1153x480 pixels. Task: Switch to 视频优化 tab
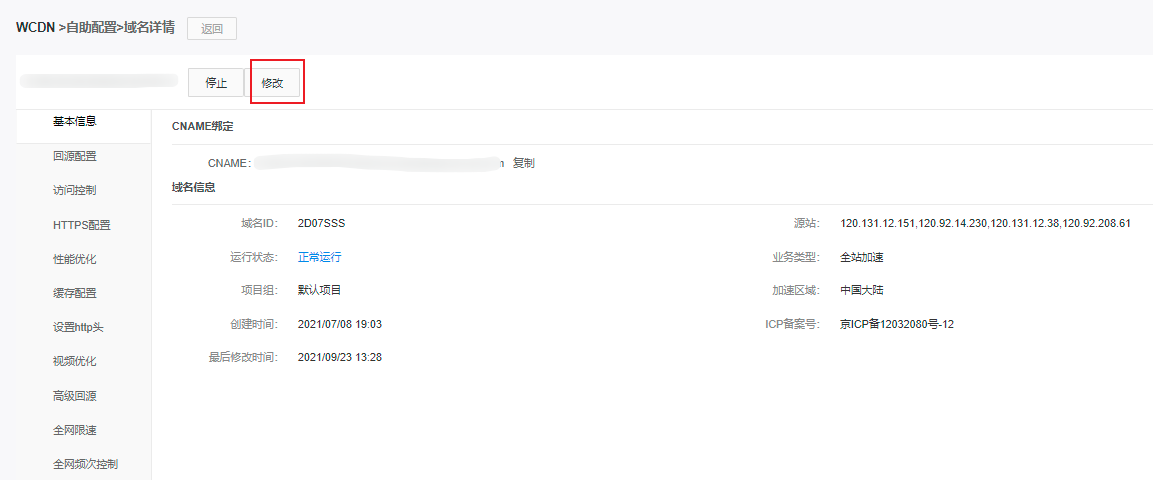[75, 361]
